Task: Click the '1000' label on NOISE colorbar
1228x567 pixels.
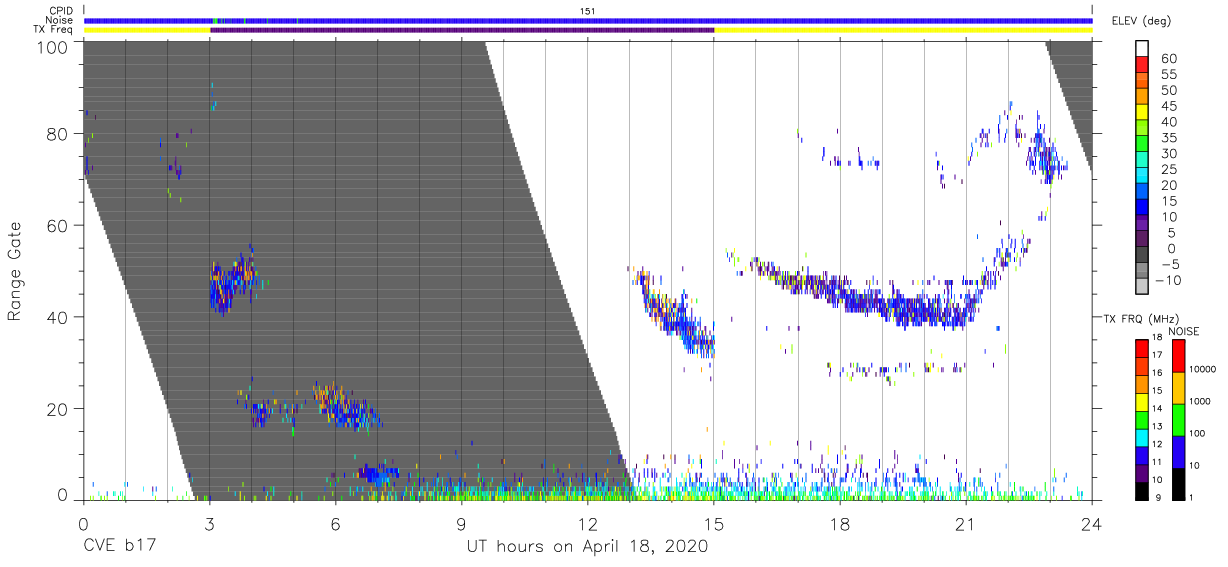Action: 1201,401
